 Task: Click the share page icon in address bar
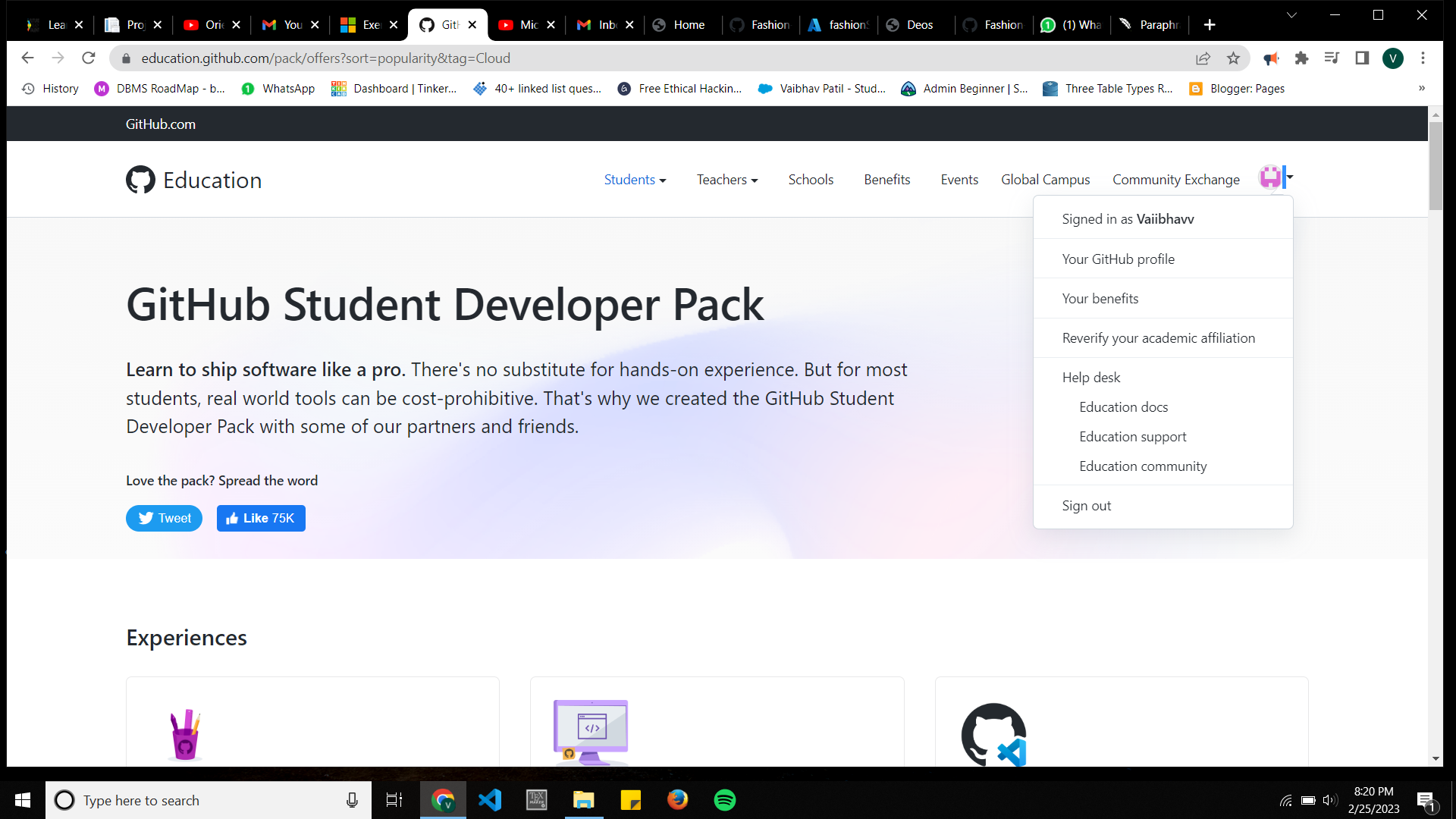[1203, 58]
